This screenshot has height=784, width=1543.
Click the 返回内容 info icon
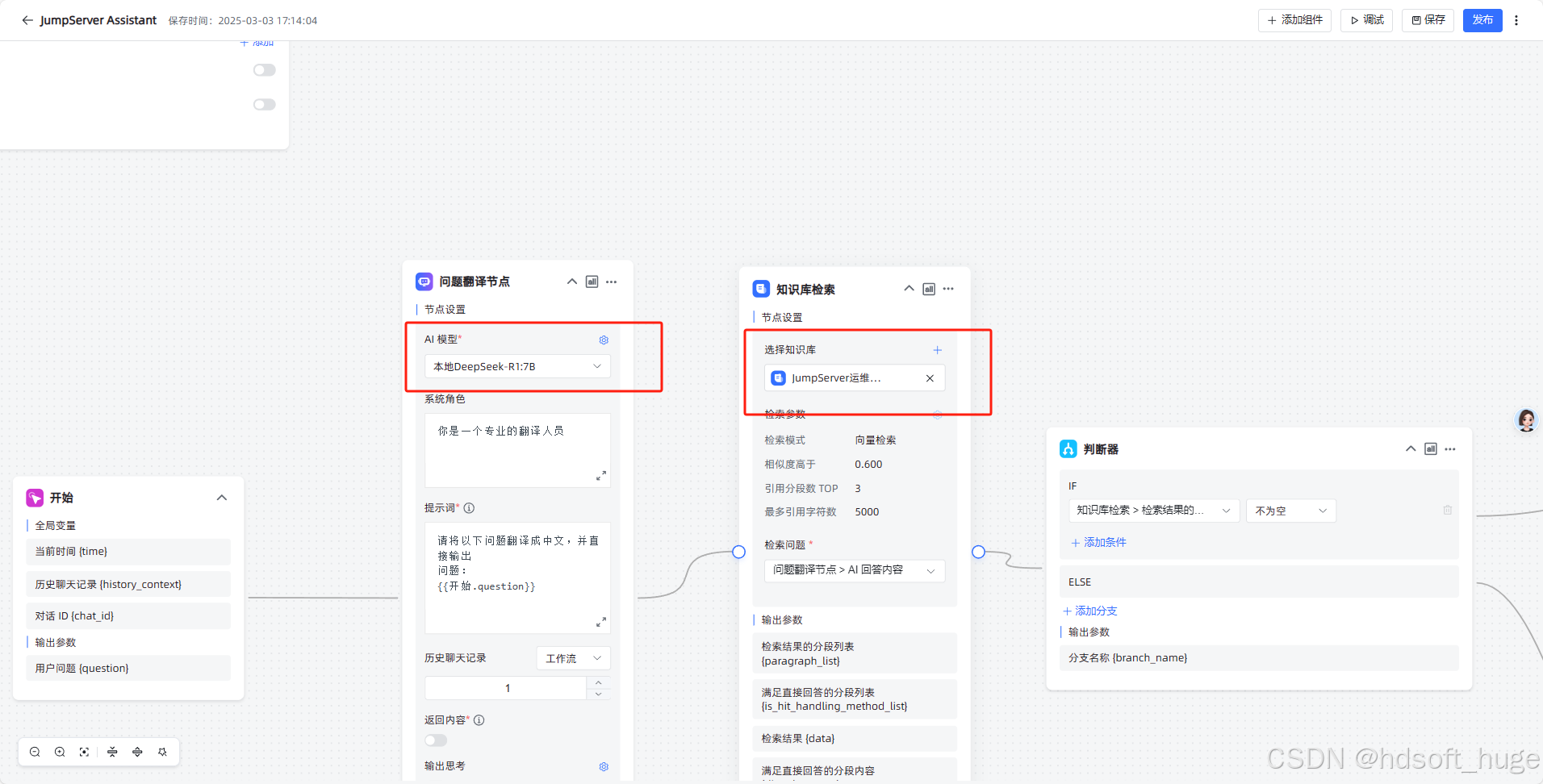tap(479, 720)
